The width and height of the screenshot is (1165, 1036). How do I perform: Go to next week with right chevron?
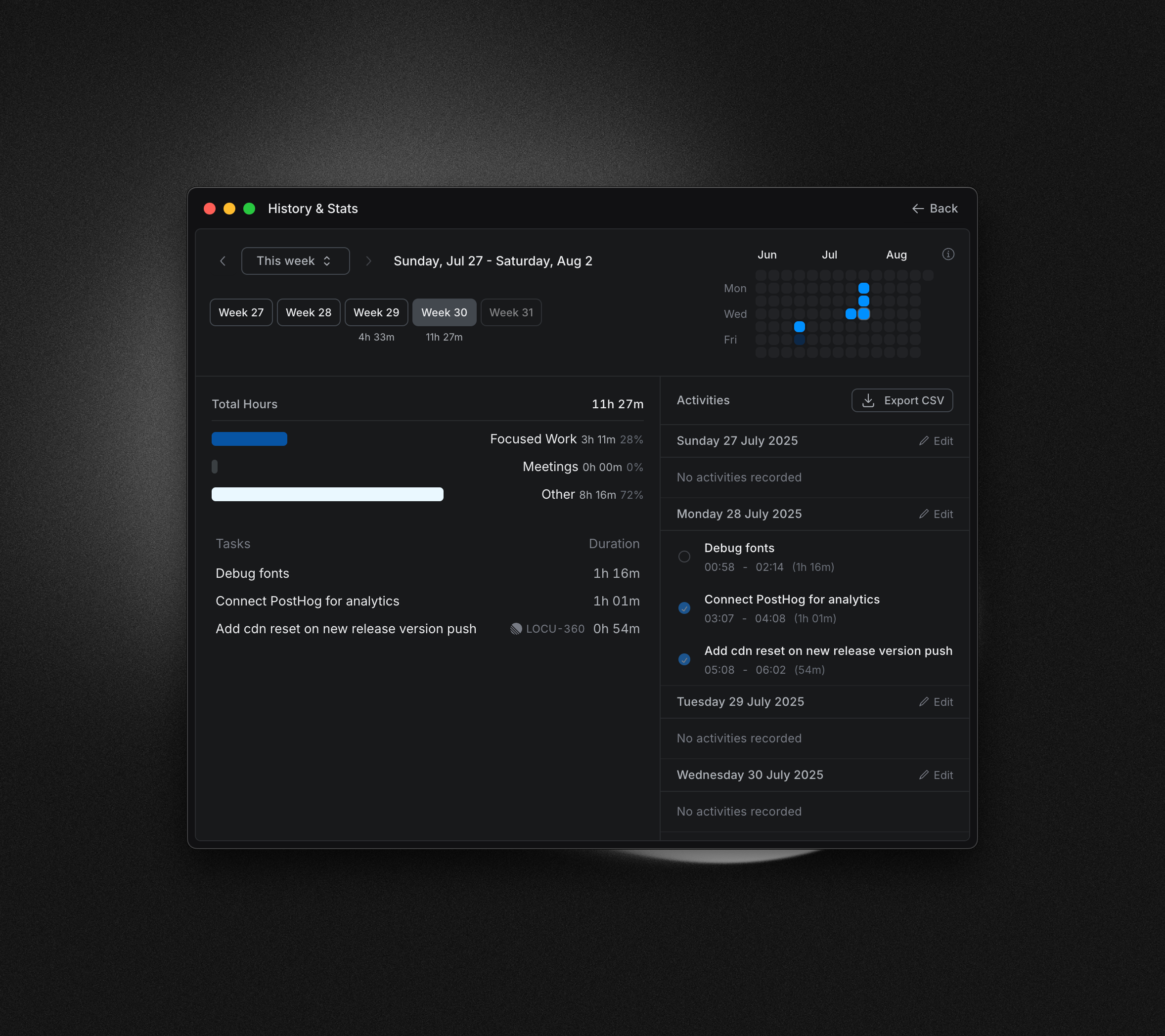point(368,261)
